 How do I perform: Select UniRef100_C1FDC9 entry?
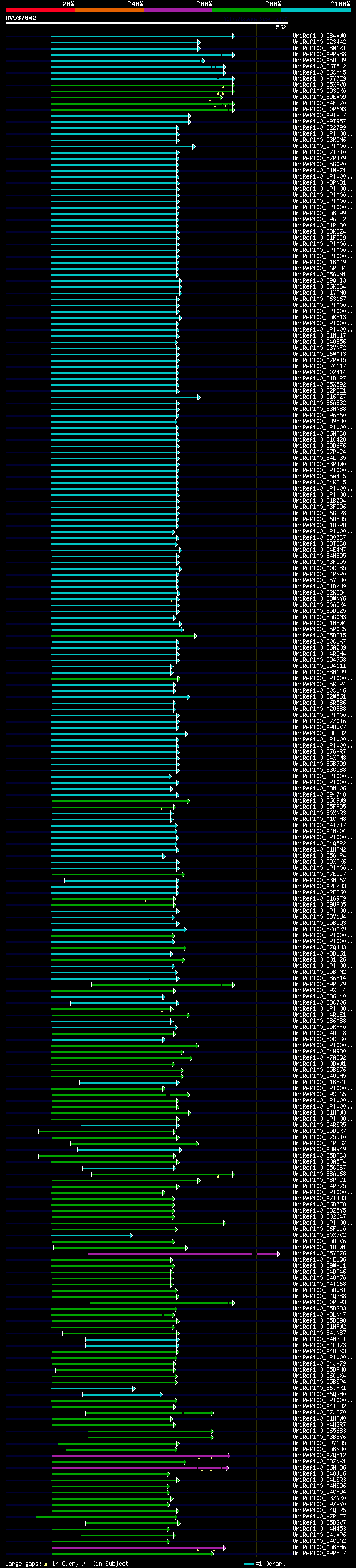click(319, 238)
